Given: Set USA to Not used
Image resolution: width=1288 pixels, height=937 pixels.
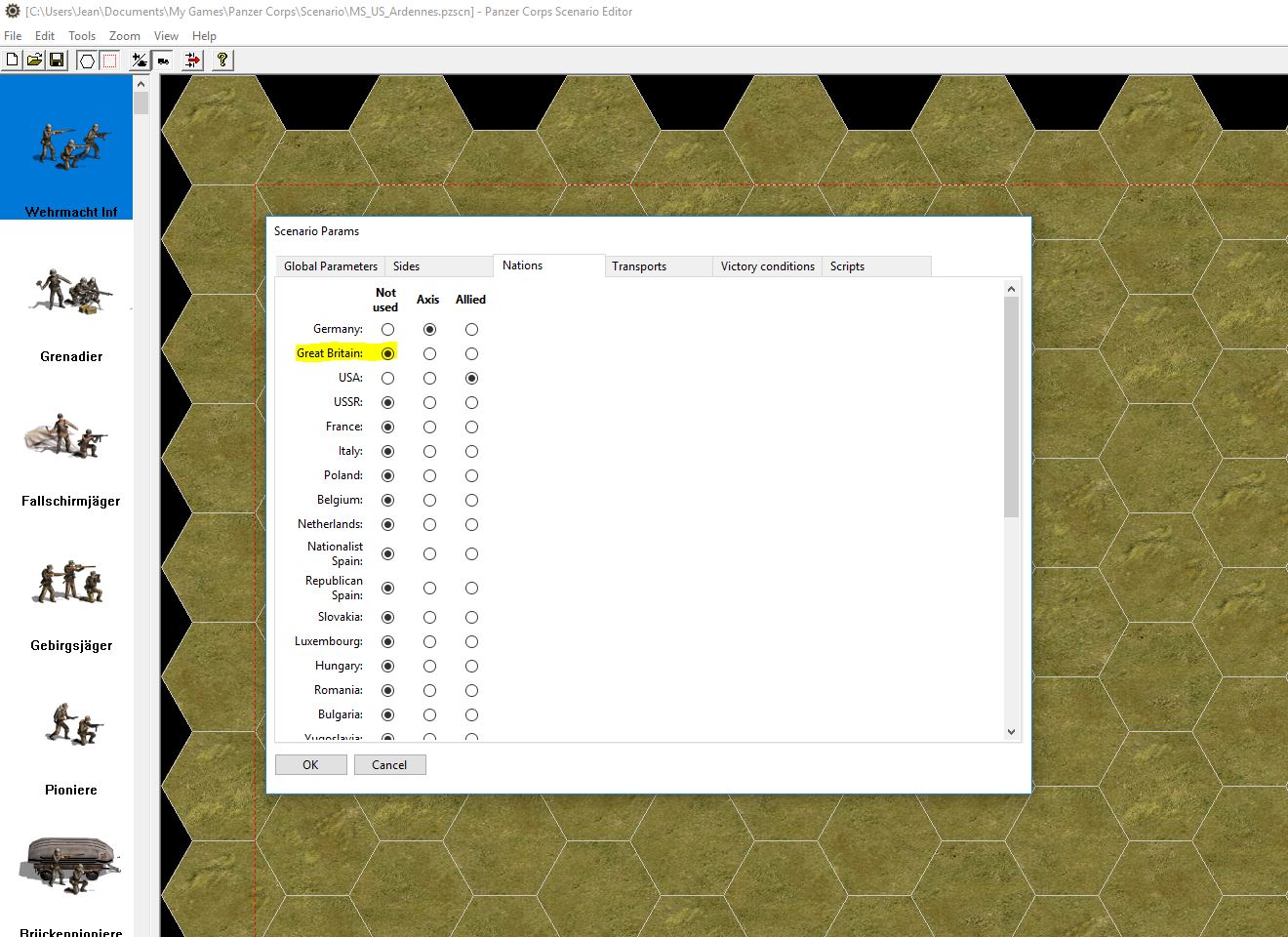Looking at the screenshot, I should tap(387, 379).
